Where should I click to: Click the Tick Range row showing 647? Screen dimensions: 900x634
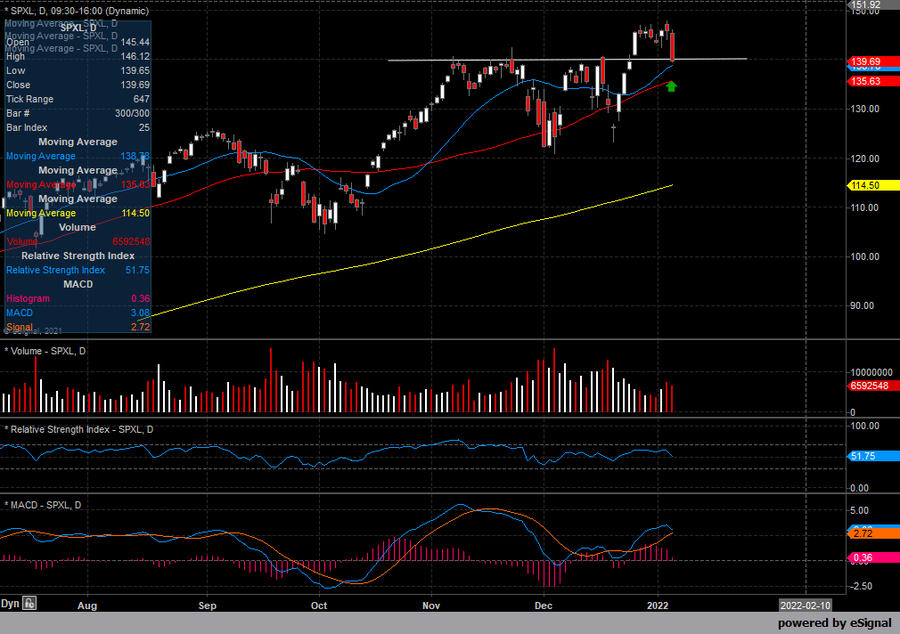pyautogui.click(x=77, y=99)
